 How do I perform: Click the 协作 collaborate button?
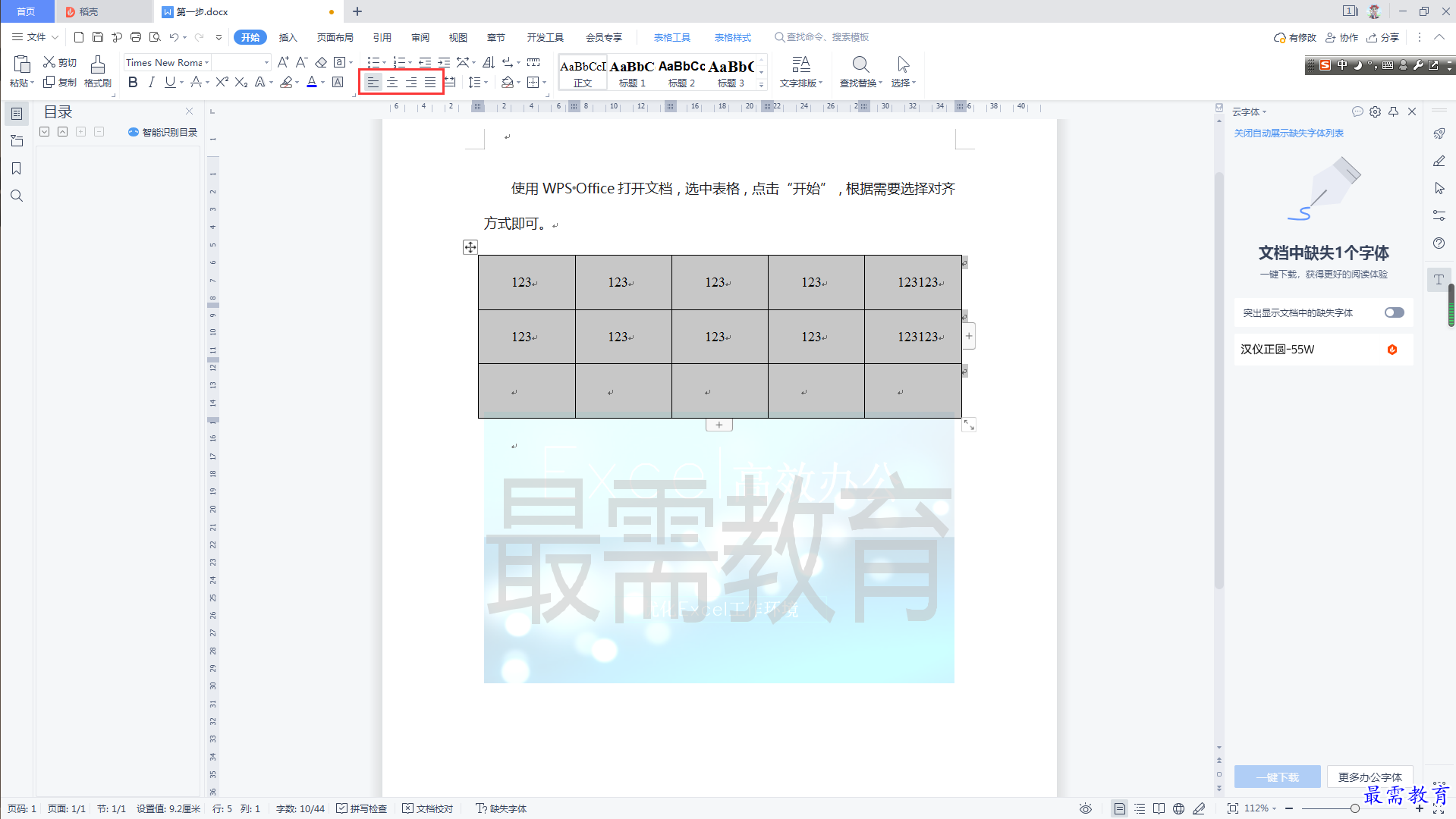(x=1341, y=37)
